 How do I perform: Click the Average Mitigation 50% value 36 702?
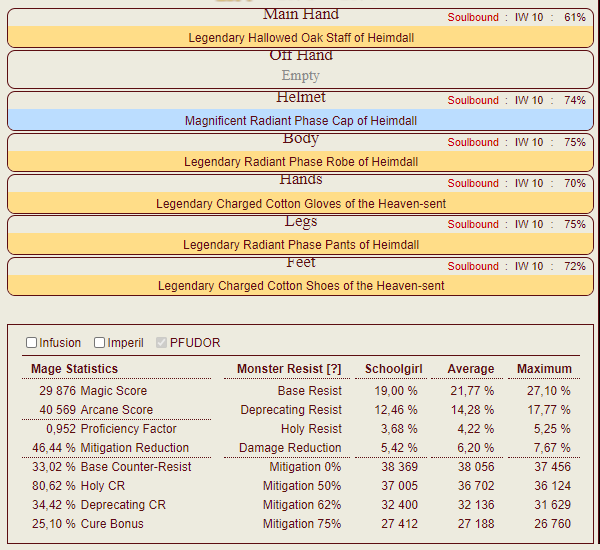click(476, 486)
